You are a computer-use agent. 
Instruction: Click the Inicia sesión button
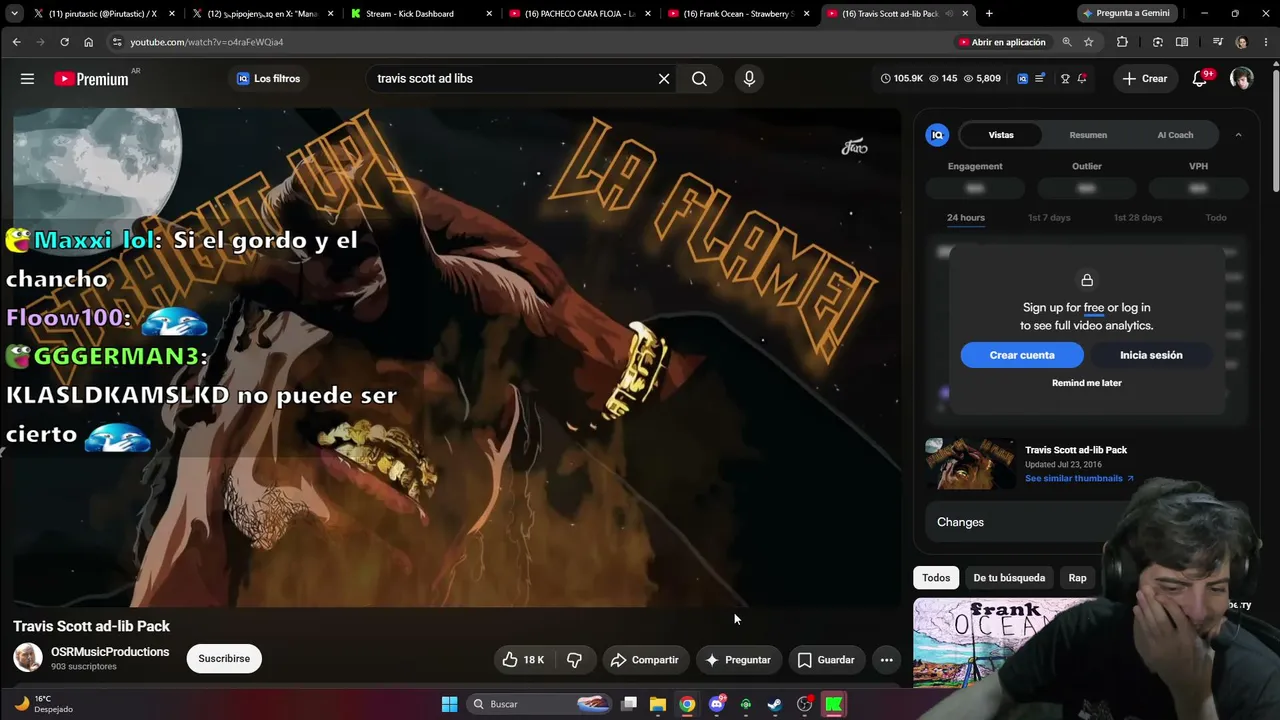coord(1151,355)
